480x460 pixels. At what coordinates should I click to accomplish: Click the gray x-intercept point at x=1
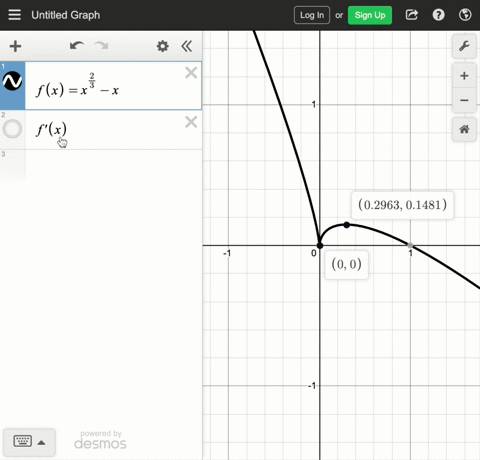pyautogui.click(x=410, y=245)
